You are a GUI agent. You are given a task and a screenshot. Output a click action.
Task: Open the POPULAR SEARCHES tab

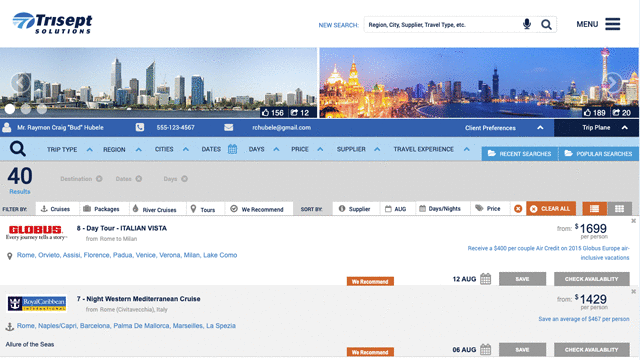[599, 153]
